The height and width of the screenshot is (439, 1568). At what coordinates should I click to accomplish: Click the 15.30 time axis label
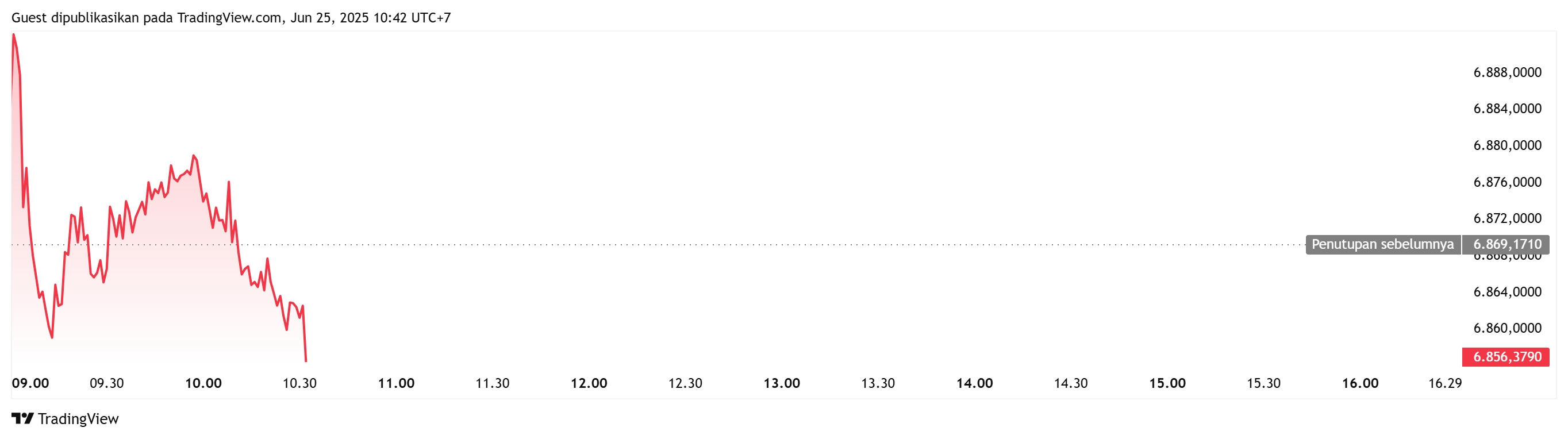(x=1263, y=383)
